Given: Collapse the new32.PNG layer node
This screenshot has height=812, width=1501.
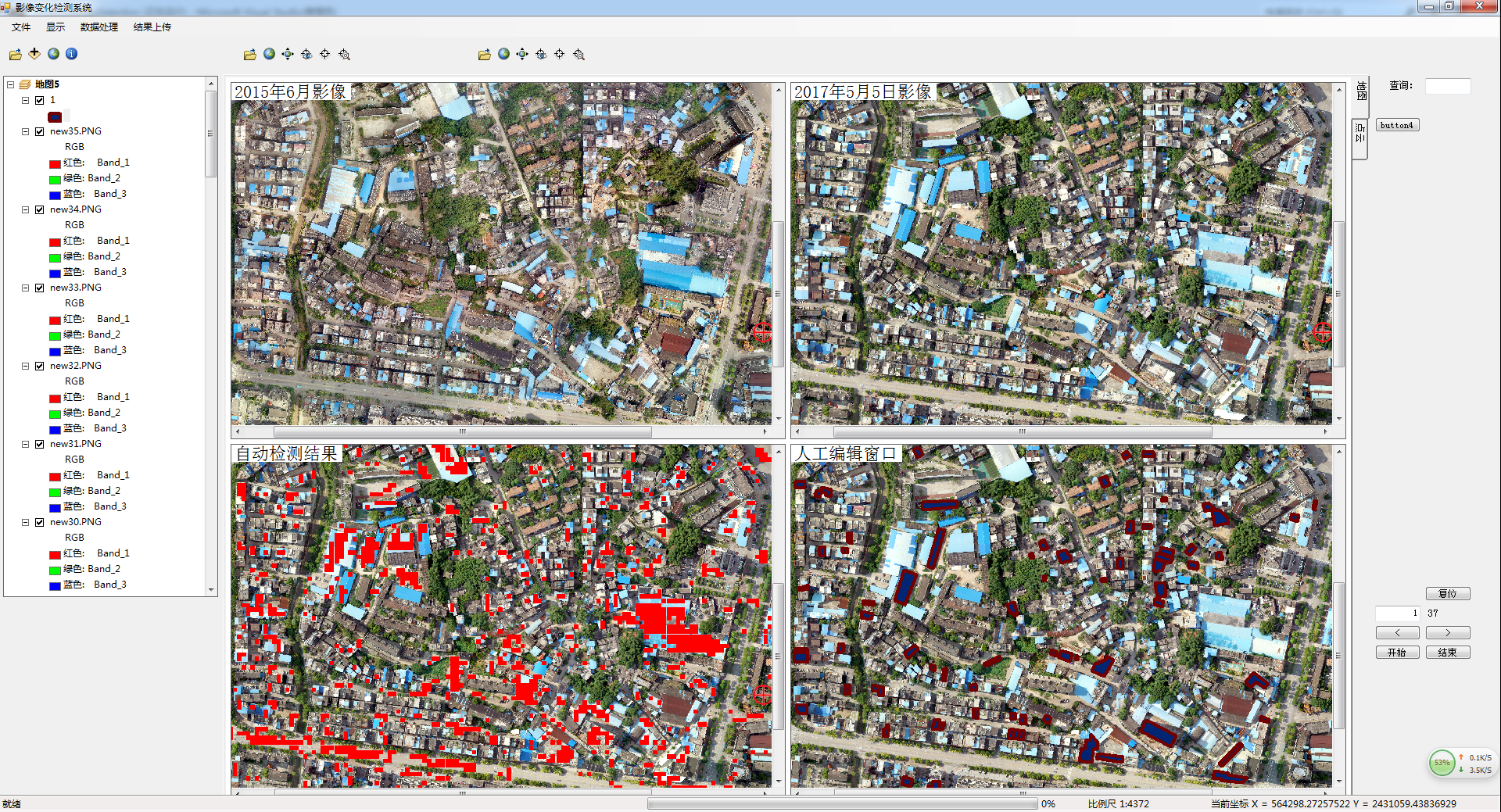Looking at the screenshot, I should point(25,366).
